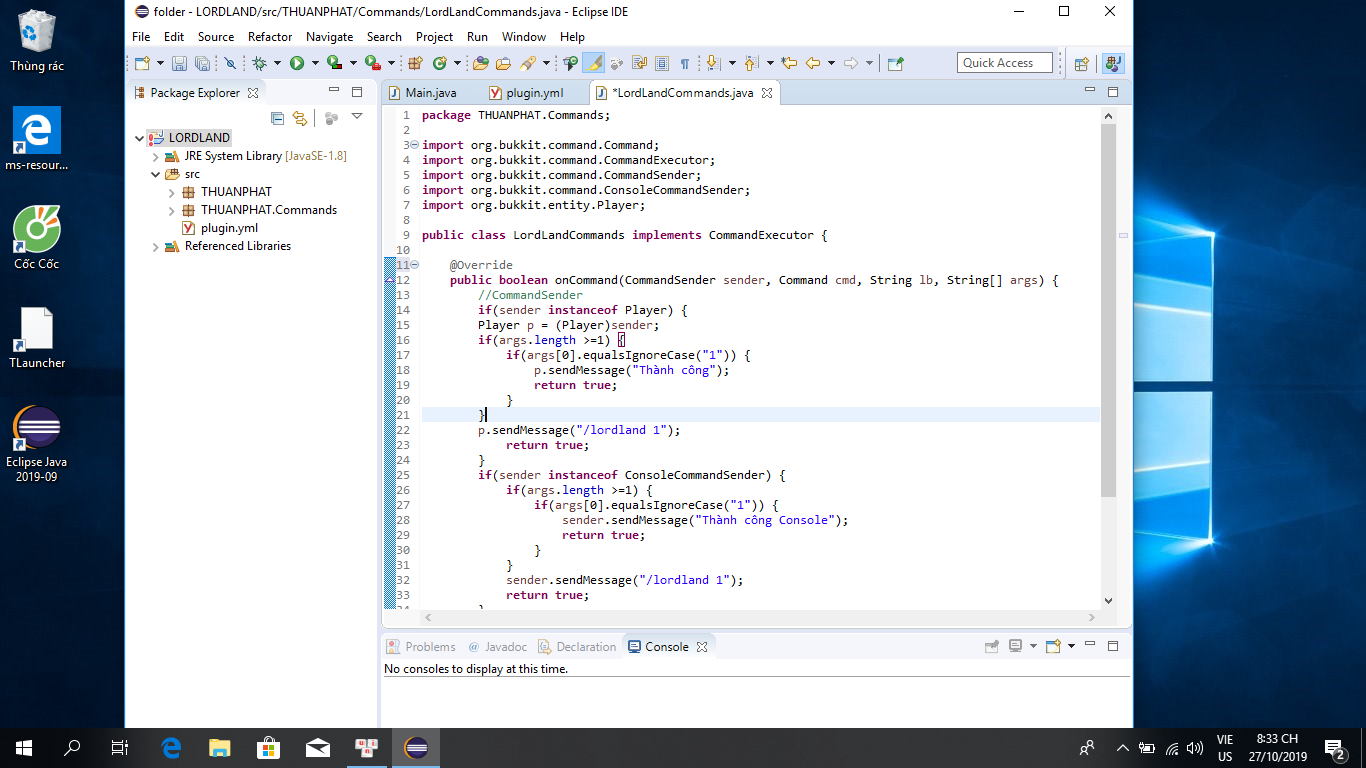Select plugin.yml in Package Explorer
1366x768 pixels.
point(229,228)
